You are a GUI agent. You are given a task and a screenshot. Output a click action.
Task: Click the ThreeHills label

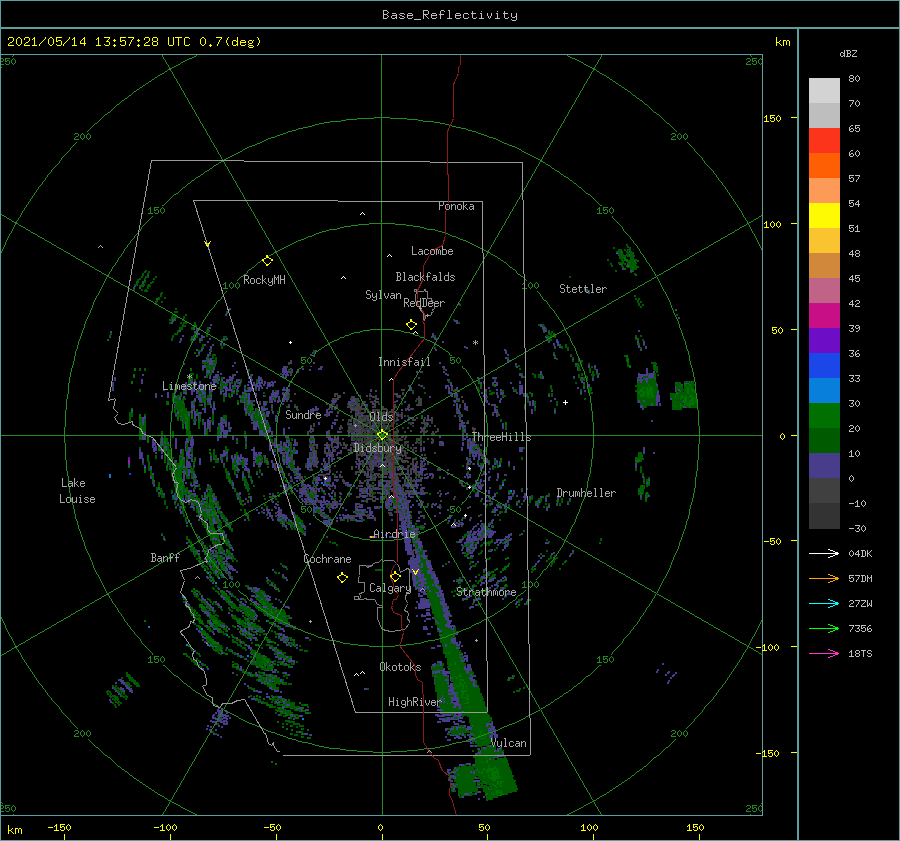click(x=502, y=437)
